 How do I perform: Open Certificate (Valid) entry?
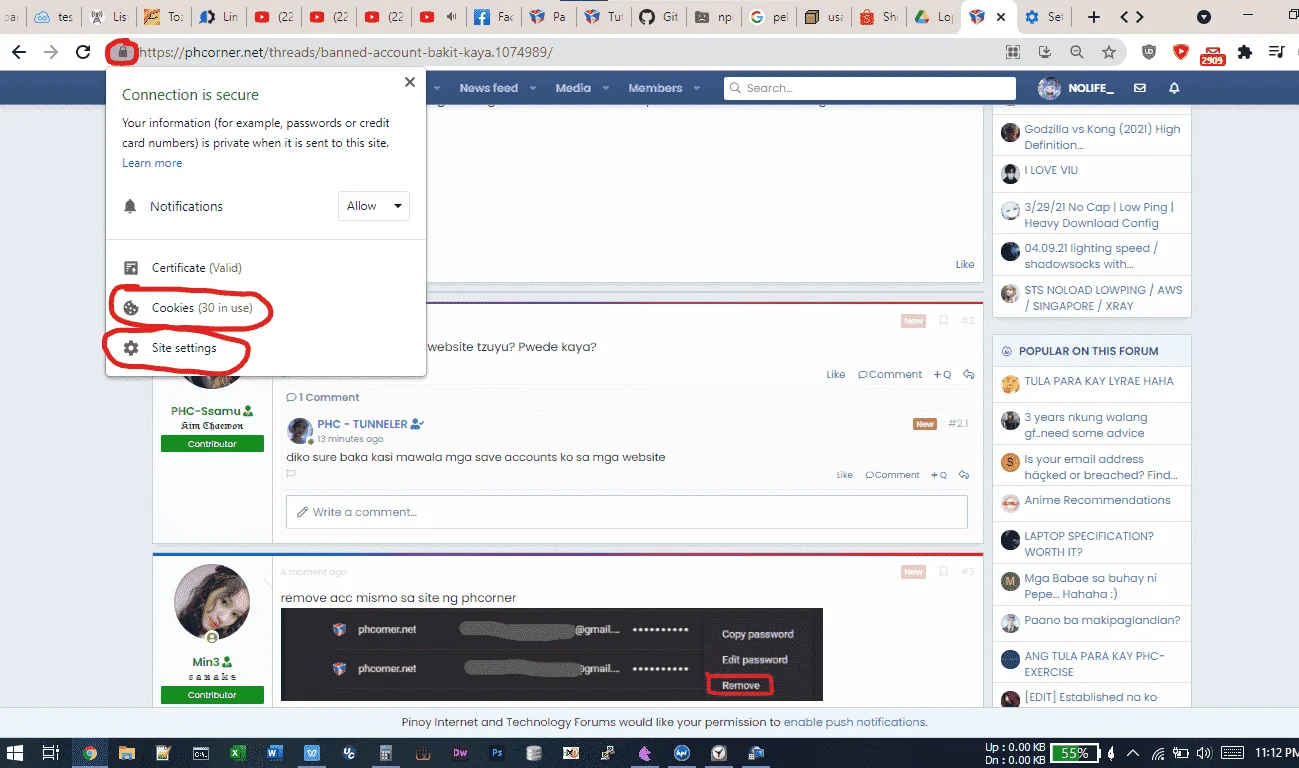coord(266,268)
